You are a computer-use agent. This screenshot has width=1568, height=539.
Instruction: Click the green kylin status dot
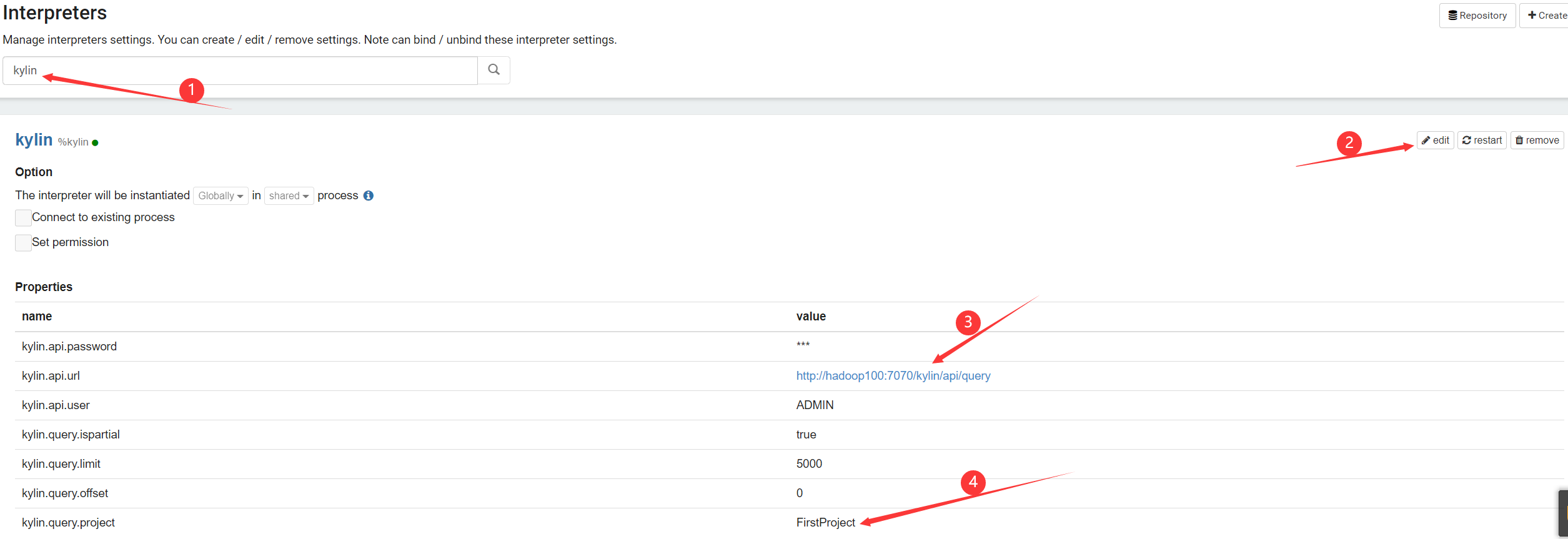(x=95, y=143)
